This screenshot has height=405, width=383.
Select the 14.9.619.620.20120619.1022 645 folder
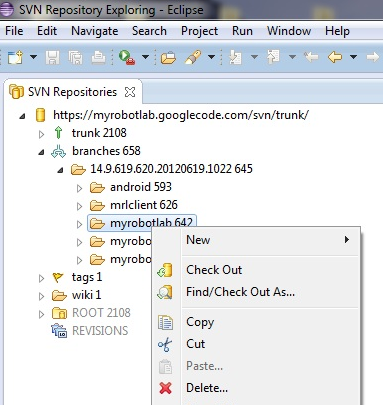pos(171,169)
